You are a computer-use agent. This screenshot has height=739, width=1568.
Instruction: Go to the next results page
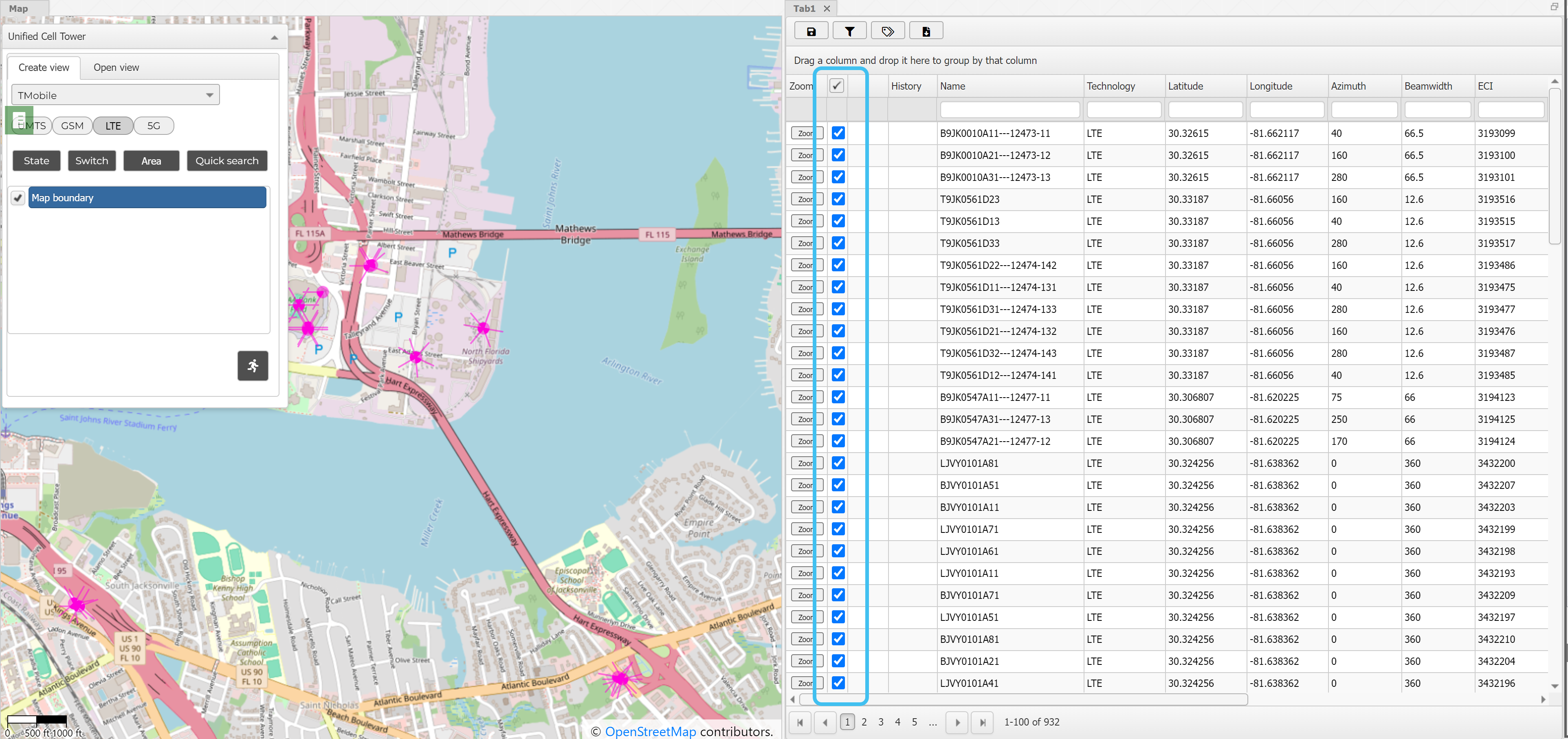click(957, 722)
